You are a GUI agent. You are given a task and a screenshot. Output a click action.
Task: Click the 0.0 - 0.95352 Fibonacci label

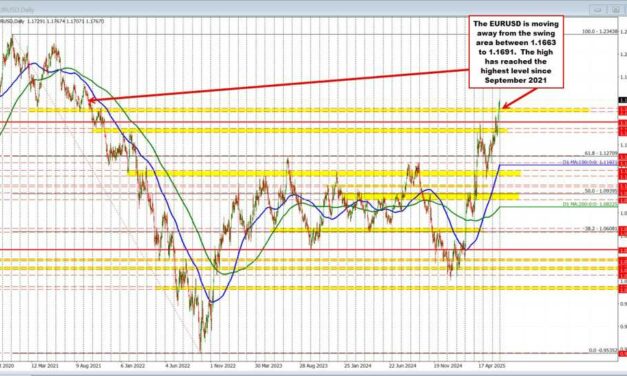click(603, 350)
